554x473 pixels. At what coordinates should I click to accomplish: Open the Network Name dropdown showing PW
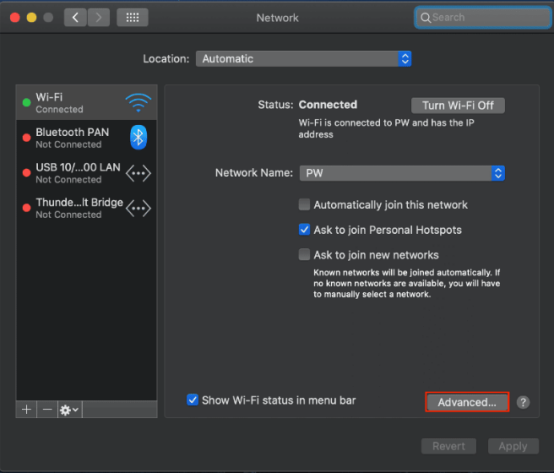[402, 173]
